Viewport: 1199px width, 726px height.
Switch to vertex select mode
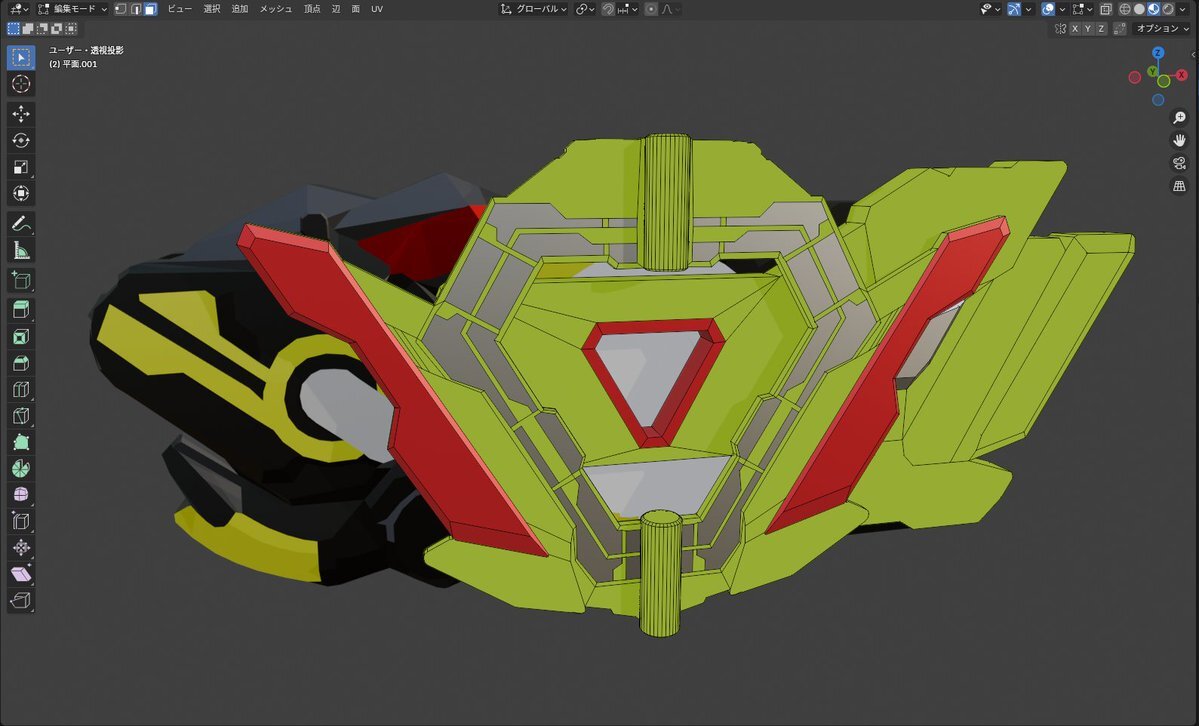(120, 9)
